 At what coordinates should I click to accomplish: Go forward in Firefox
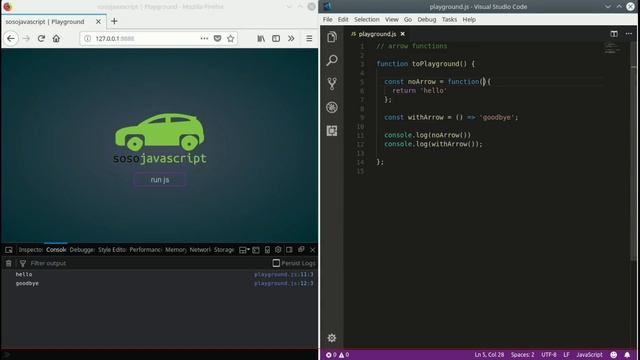tap(27, 38)
